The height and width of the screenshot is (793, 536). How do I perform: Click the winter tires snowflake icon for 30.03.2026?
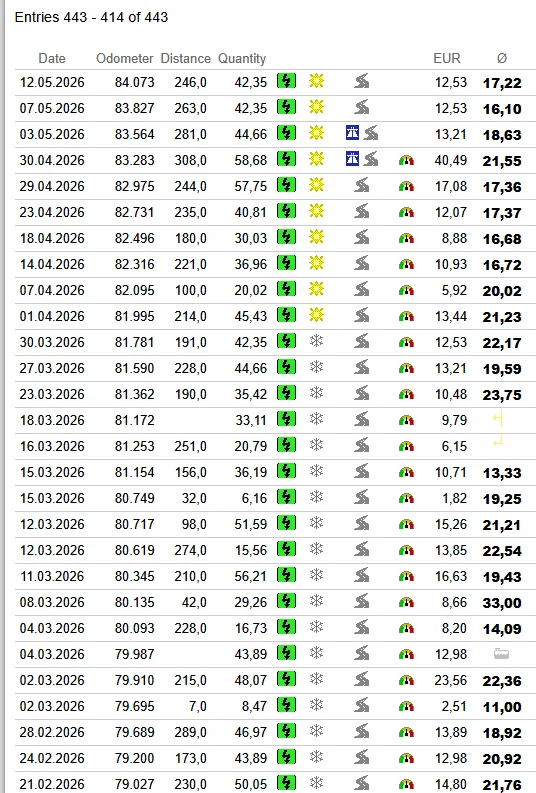click(x=317, y=341)
